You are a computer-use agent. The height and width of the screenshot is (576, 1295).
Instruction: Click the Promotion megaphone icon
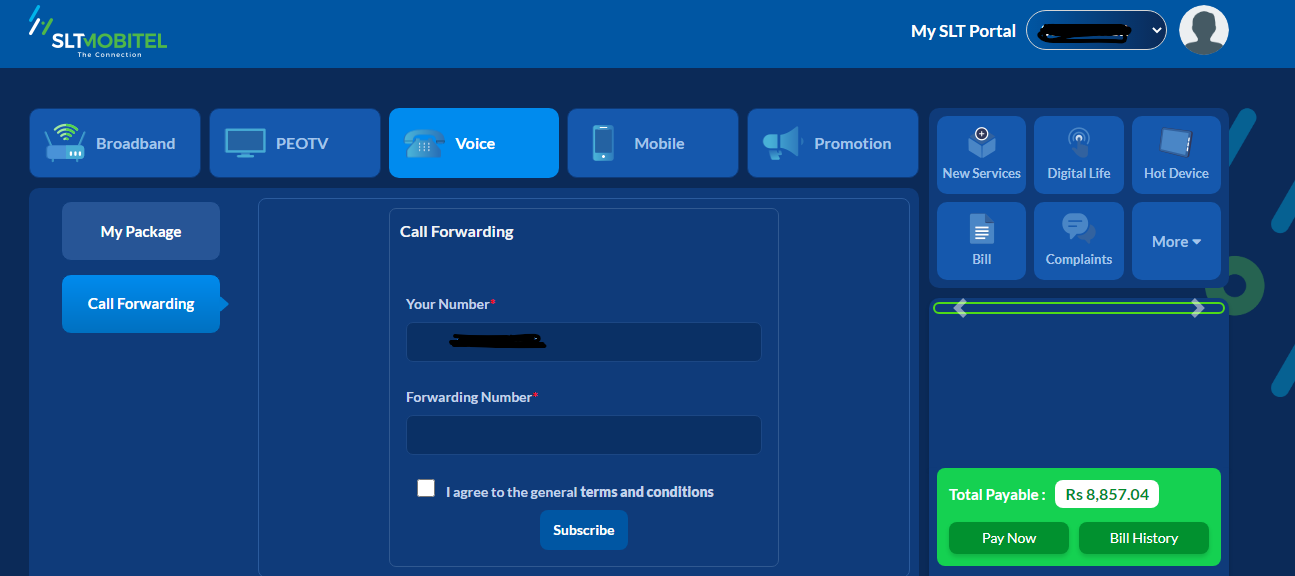tap(783, 143)
